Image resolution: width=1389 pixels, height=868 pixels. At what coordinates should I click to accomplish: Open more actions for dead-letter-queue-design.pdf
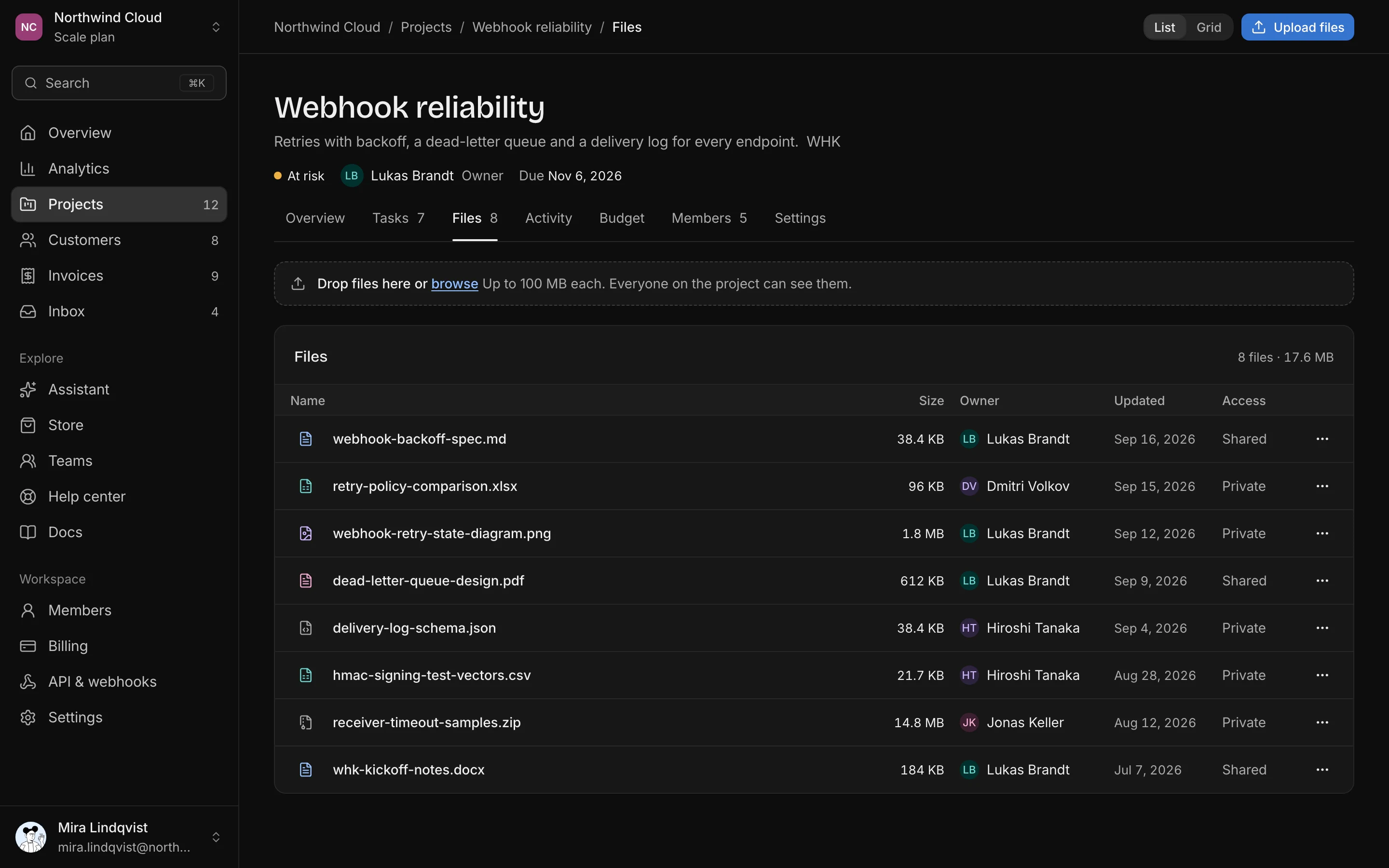1322,581
